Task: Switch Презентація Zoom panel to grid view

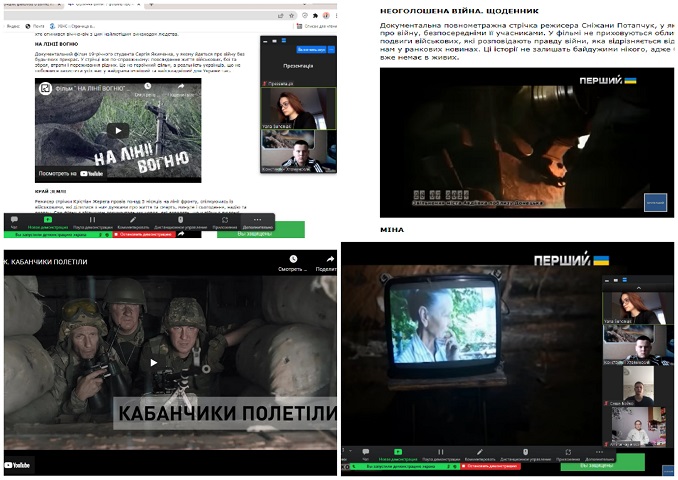Action: point(284,41)
